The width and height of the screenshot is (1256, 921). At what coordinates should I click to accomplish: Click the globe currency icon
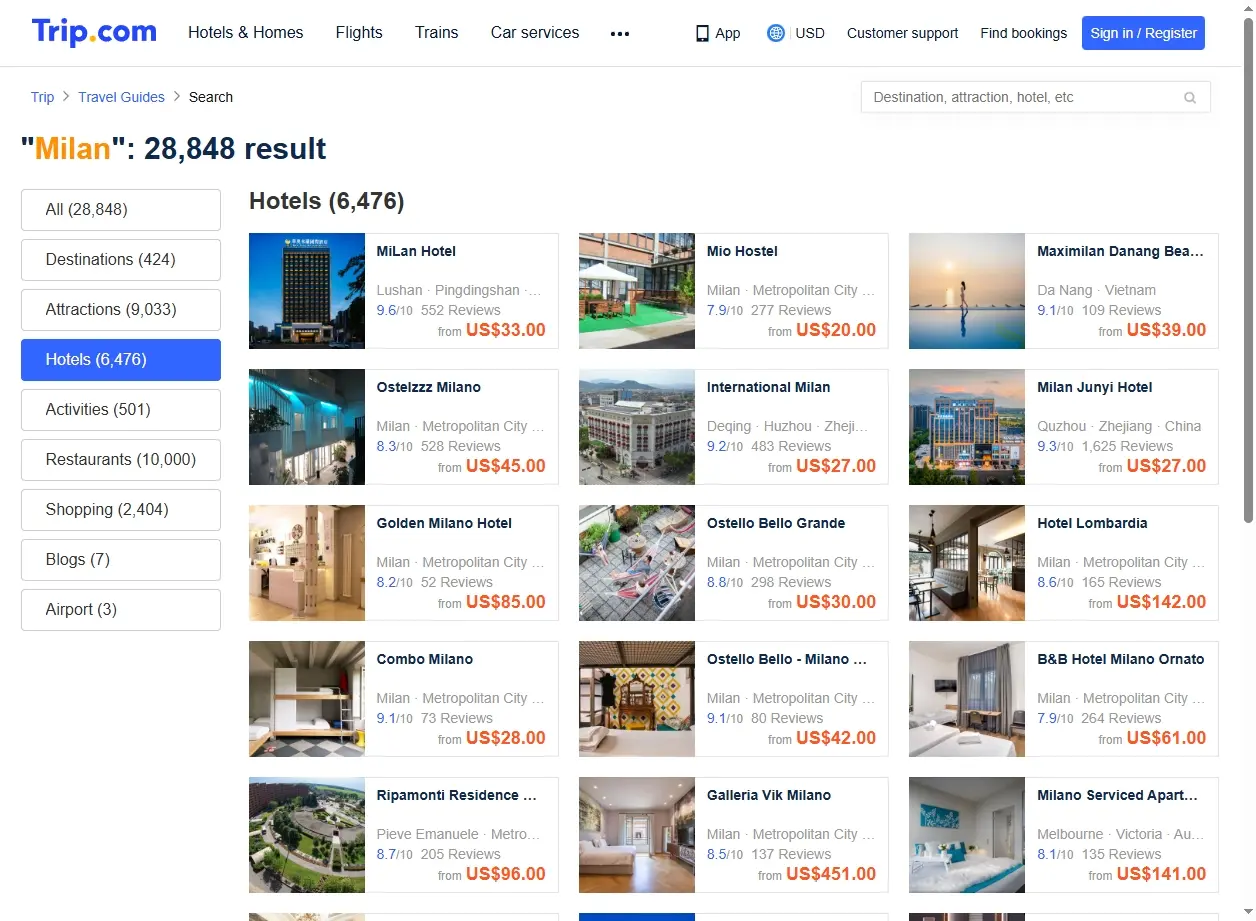point(776,33)
